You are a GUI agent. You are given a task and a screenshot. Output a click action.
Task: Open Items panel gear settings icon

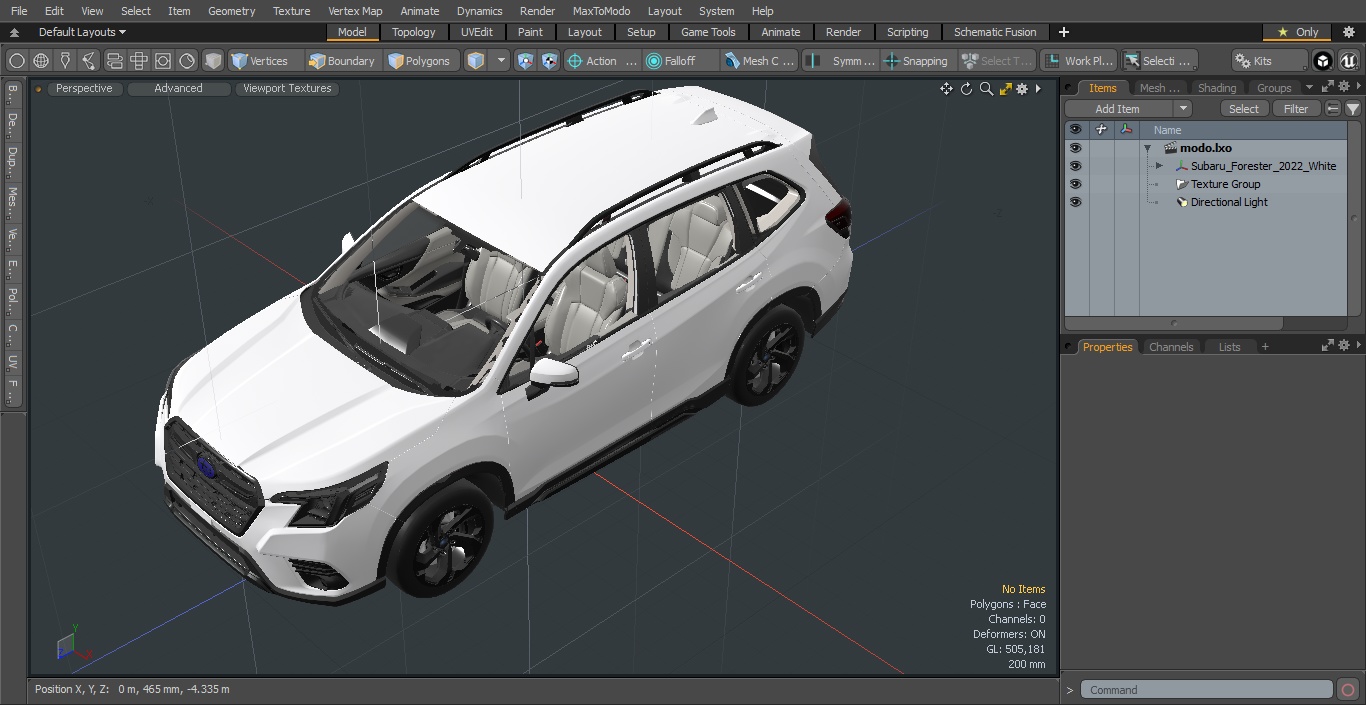click(x=1343, y=87)
